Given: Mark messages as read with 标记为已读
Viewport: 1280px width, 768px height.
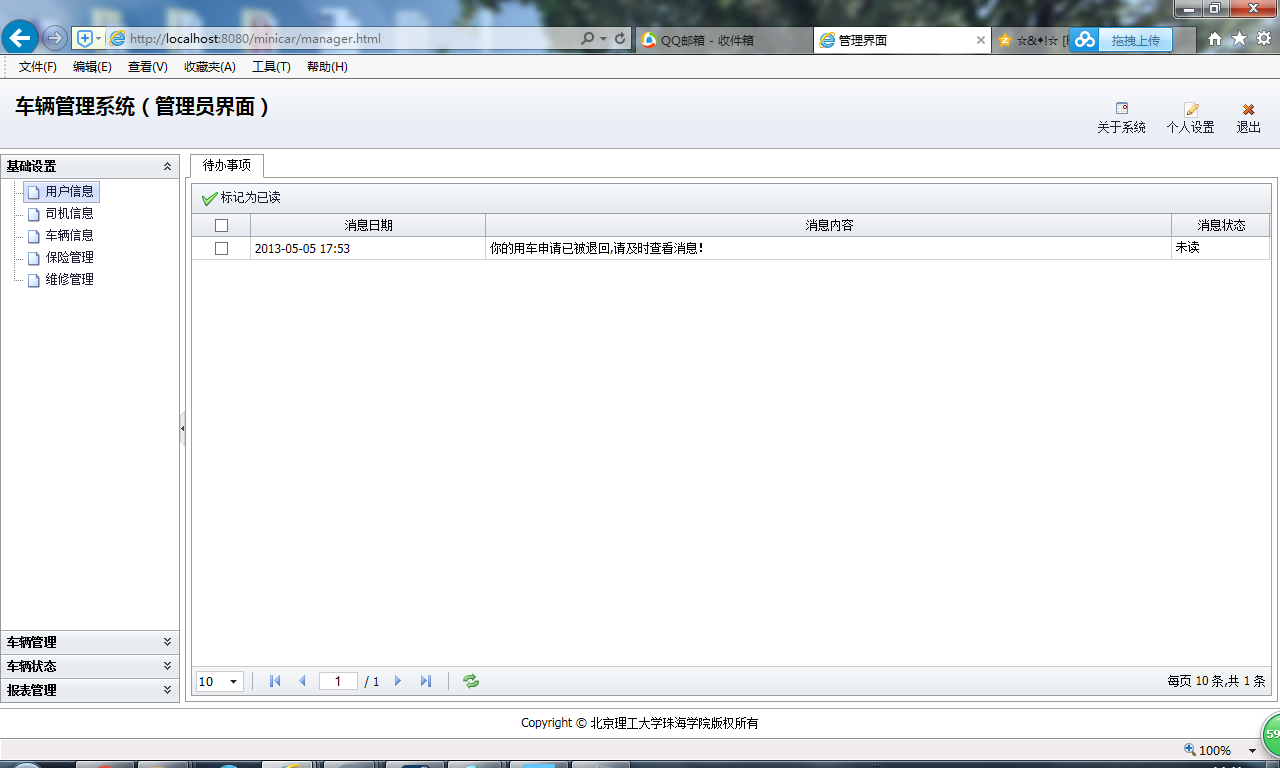Looking at the screenshot, I should pyautogui.click(x=245, y=198).
